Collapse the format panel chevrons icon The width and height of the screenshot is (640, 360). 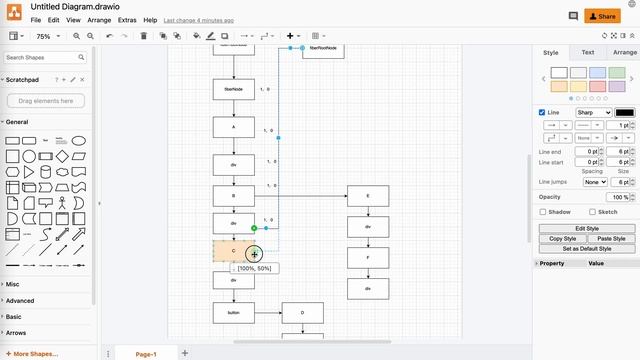[632, 36]
